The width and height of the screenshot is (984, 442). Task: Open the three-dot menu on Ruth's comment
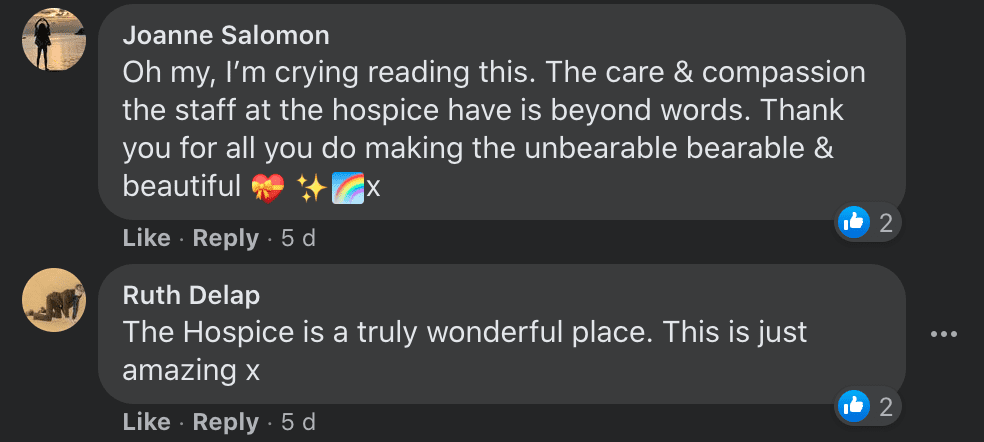coord(943,334)
